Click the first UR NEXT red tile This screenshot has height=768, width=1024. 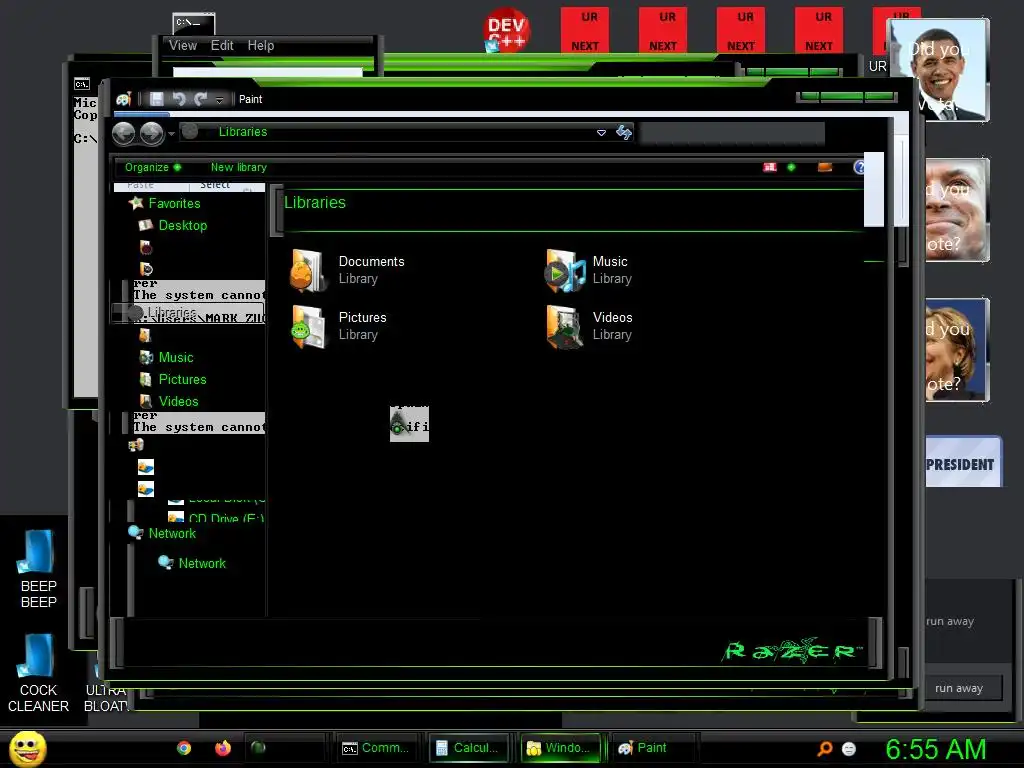tap(585, 30)
